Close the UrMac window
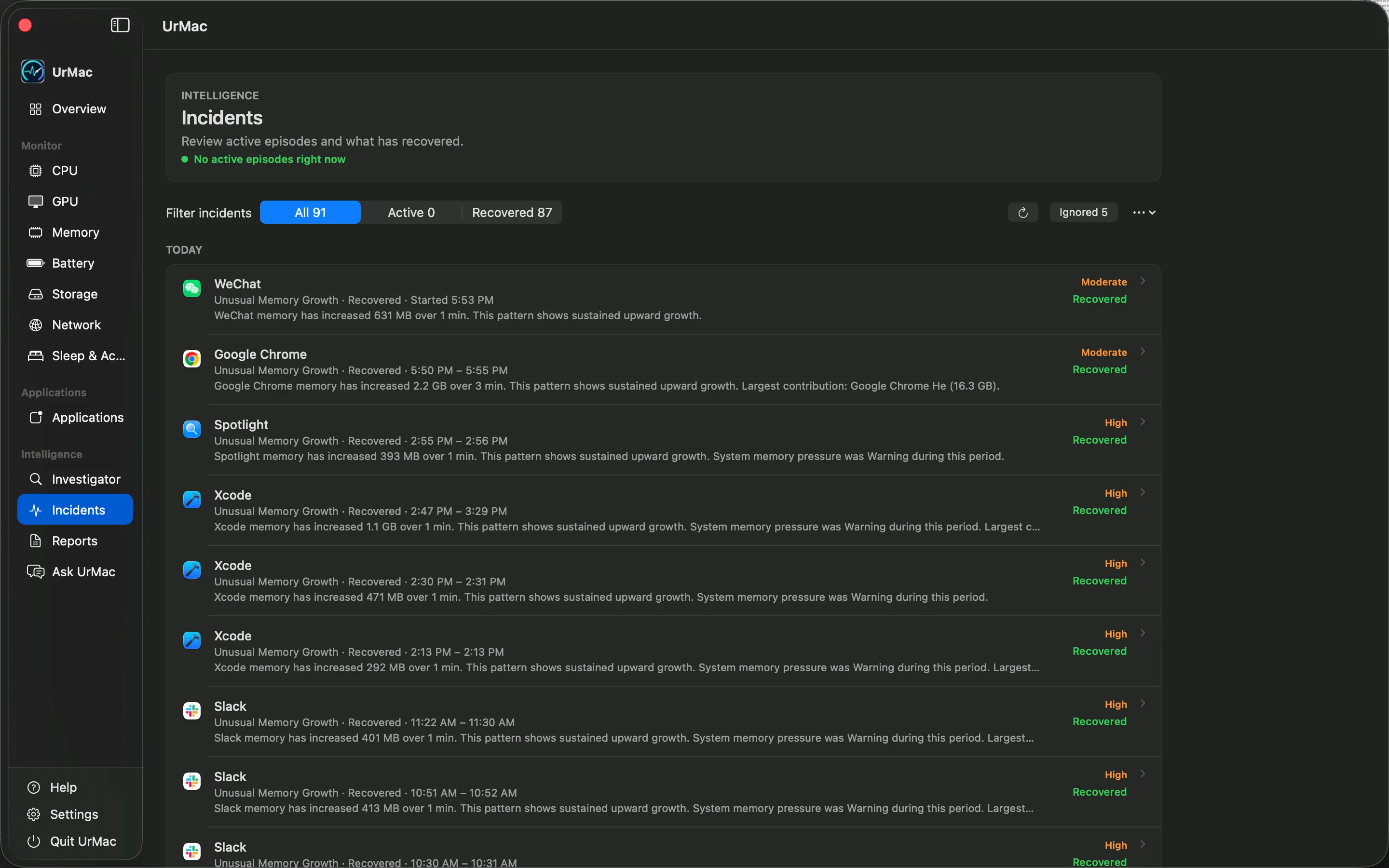The height and width of the screenshot is (868, 1389). pos(25,25)
